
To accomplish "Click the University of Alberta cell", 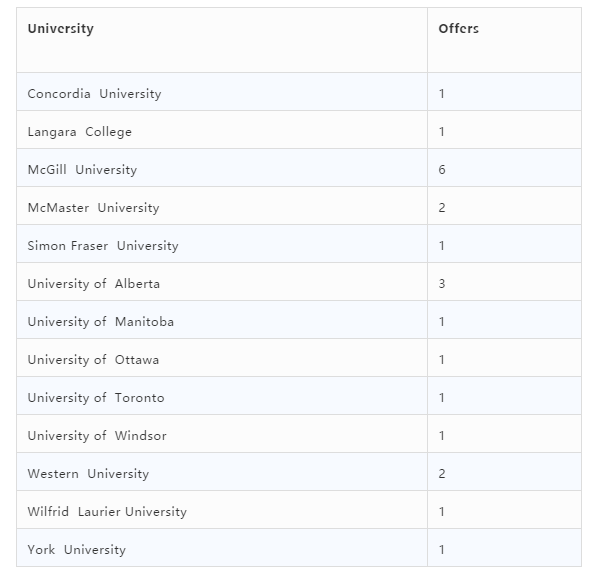I will tap(222, 282).
